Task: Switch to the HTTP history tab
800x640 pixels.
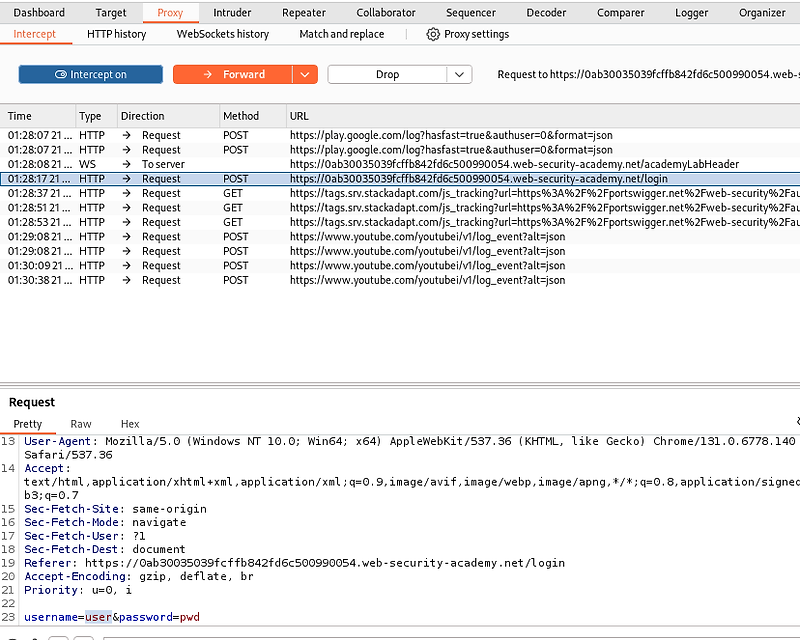Action: point(117,33)
